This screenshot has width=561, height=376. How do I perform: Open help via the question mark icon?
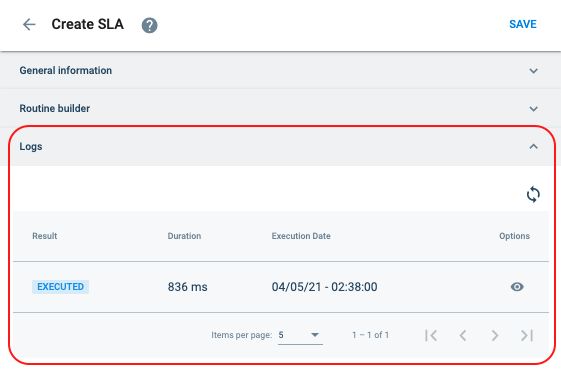point(150,25)
